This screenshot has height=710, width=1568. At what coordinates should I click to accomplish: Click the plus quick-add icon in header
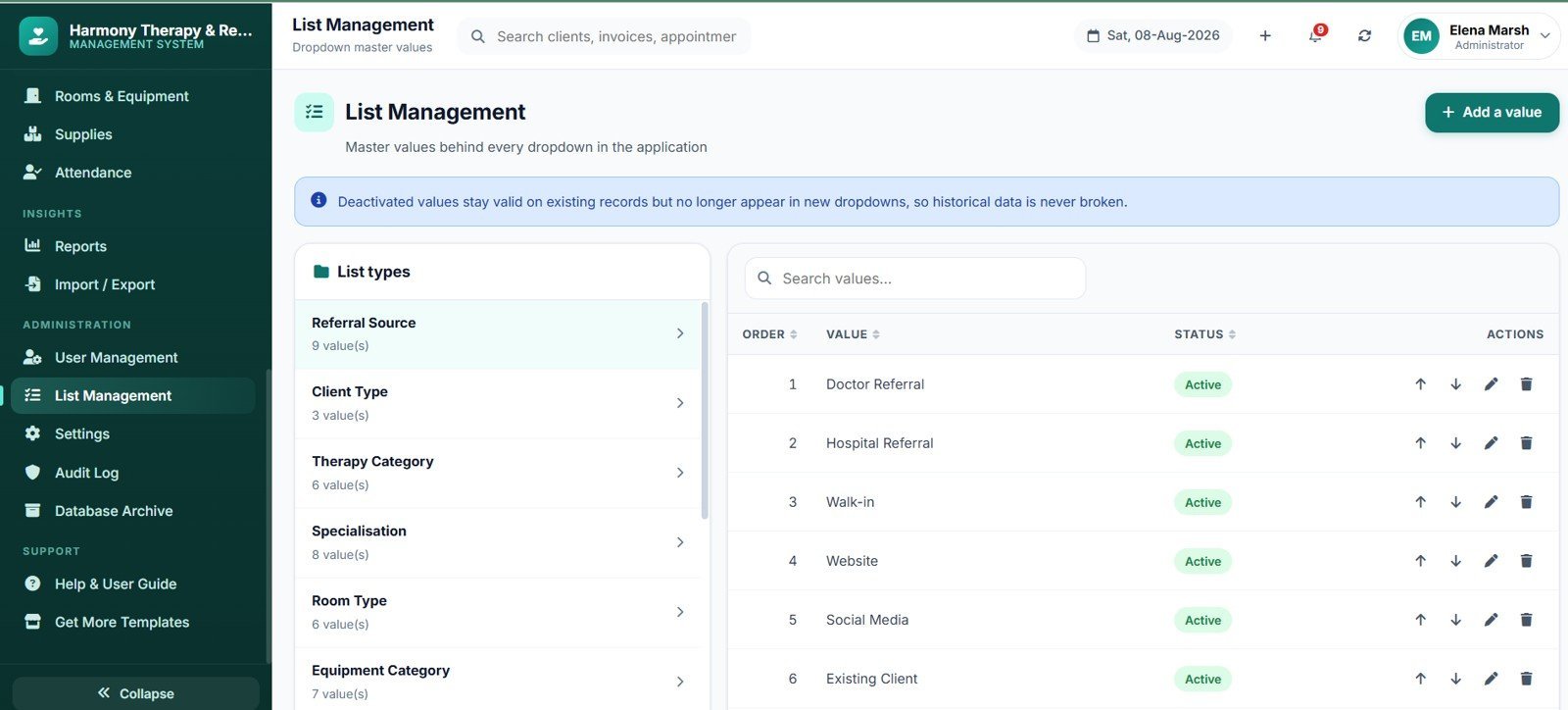1265,35
